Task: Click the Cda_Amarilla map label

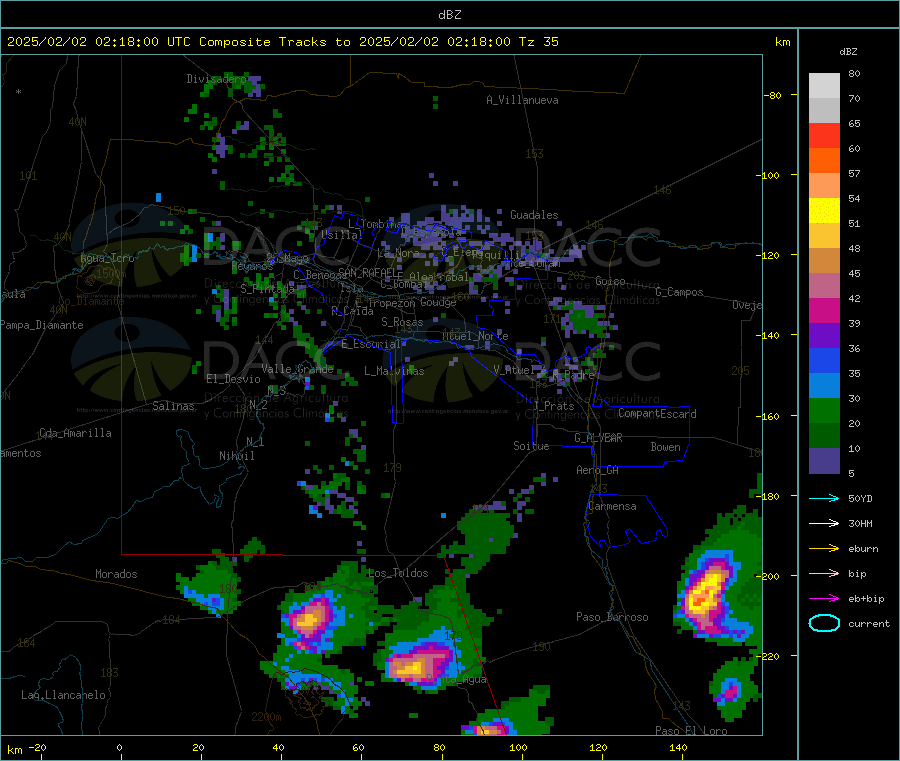Action: click(x=75, y=433)
